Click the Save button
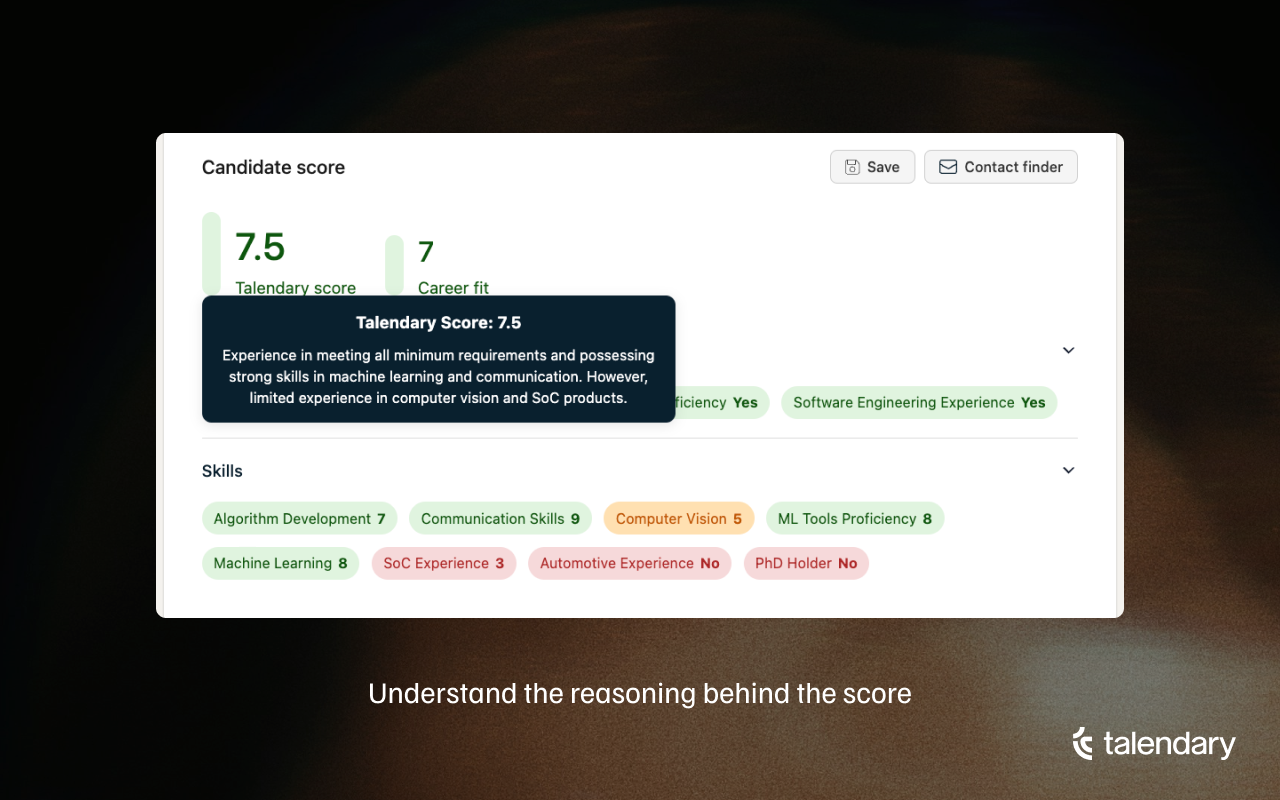This screenshot has width=1280, height=800. click(x=872, y=167)
